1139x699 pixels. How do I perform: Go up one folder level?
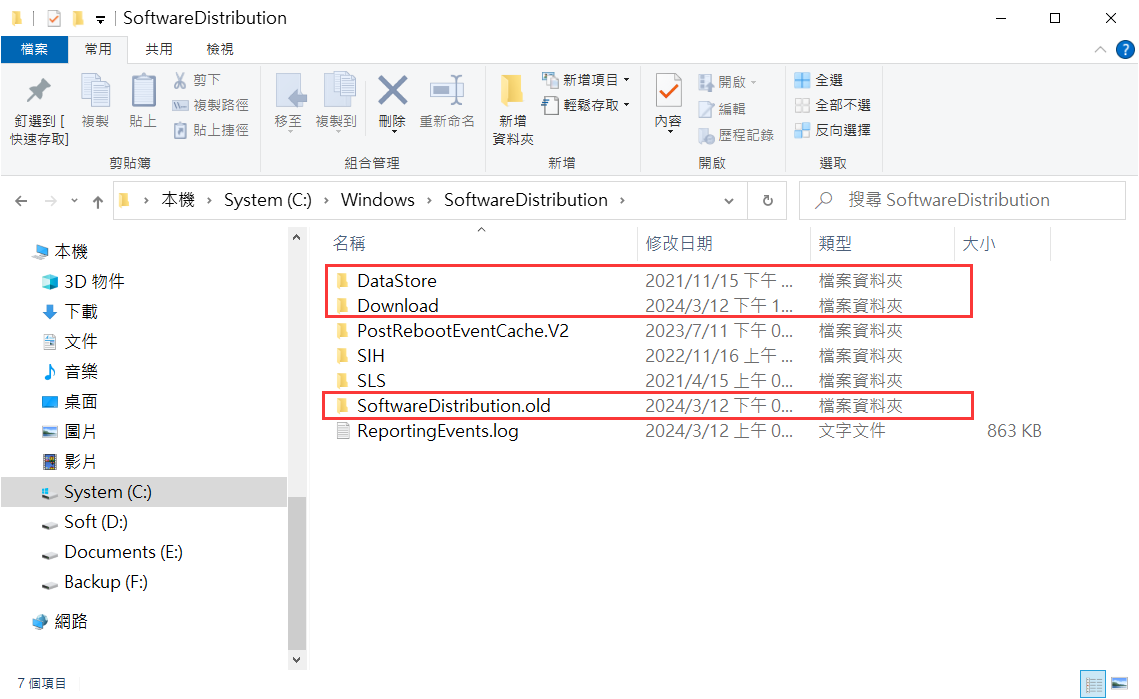(97, 201)
